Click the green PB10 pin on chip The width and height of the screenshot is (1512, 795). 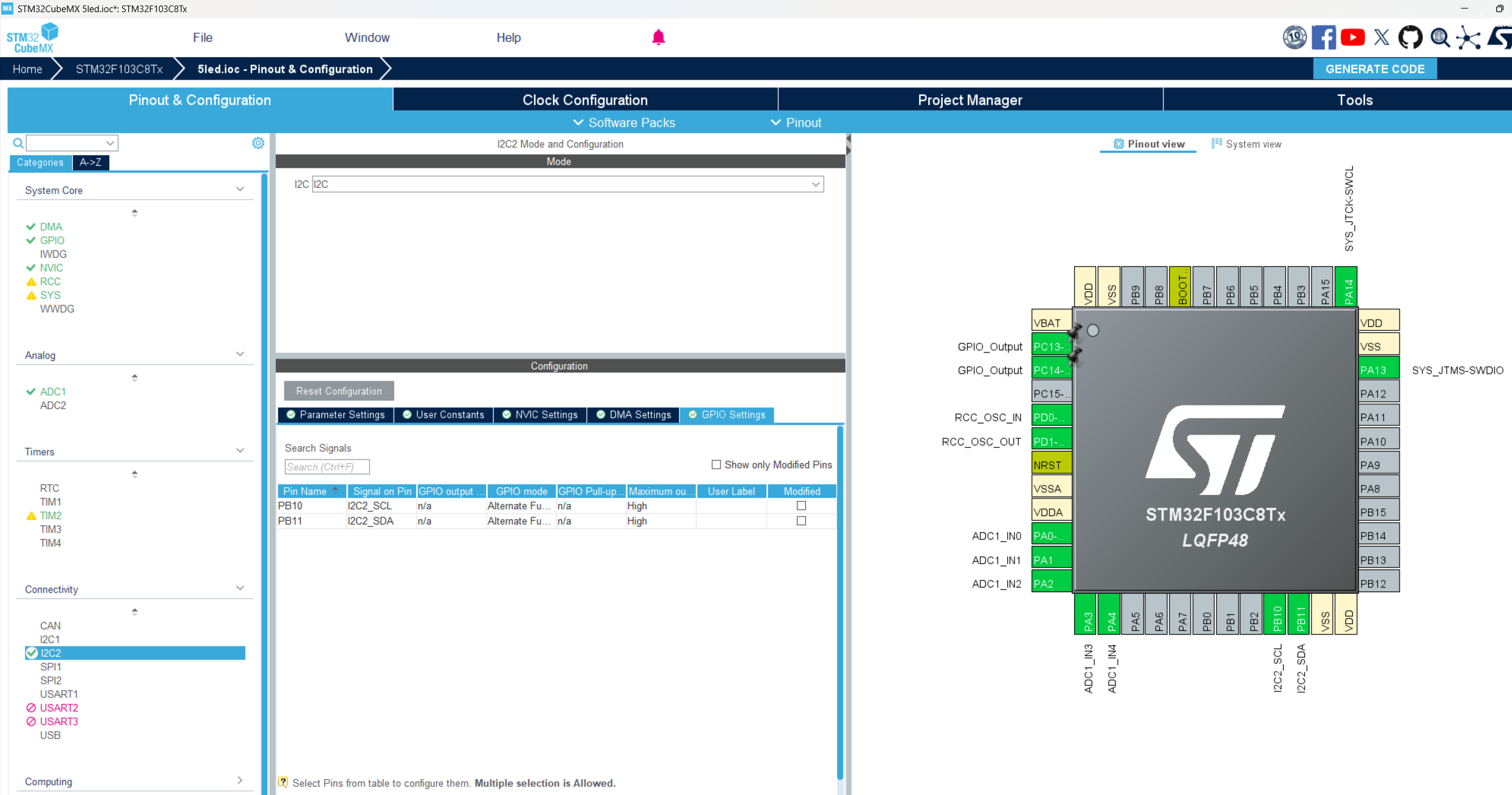pyautogui.click(x=1277, y=614)
